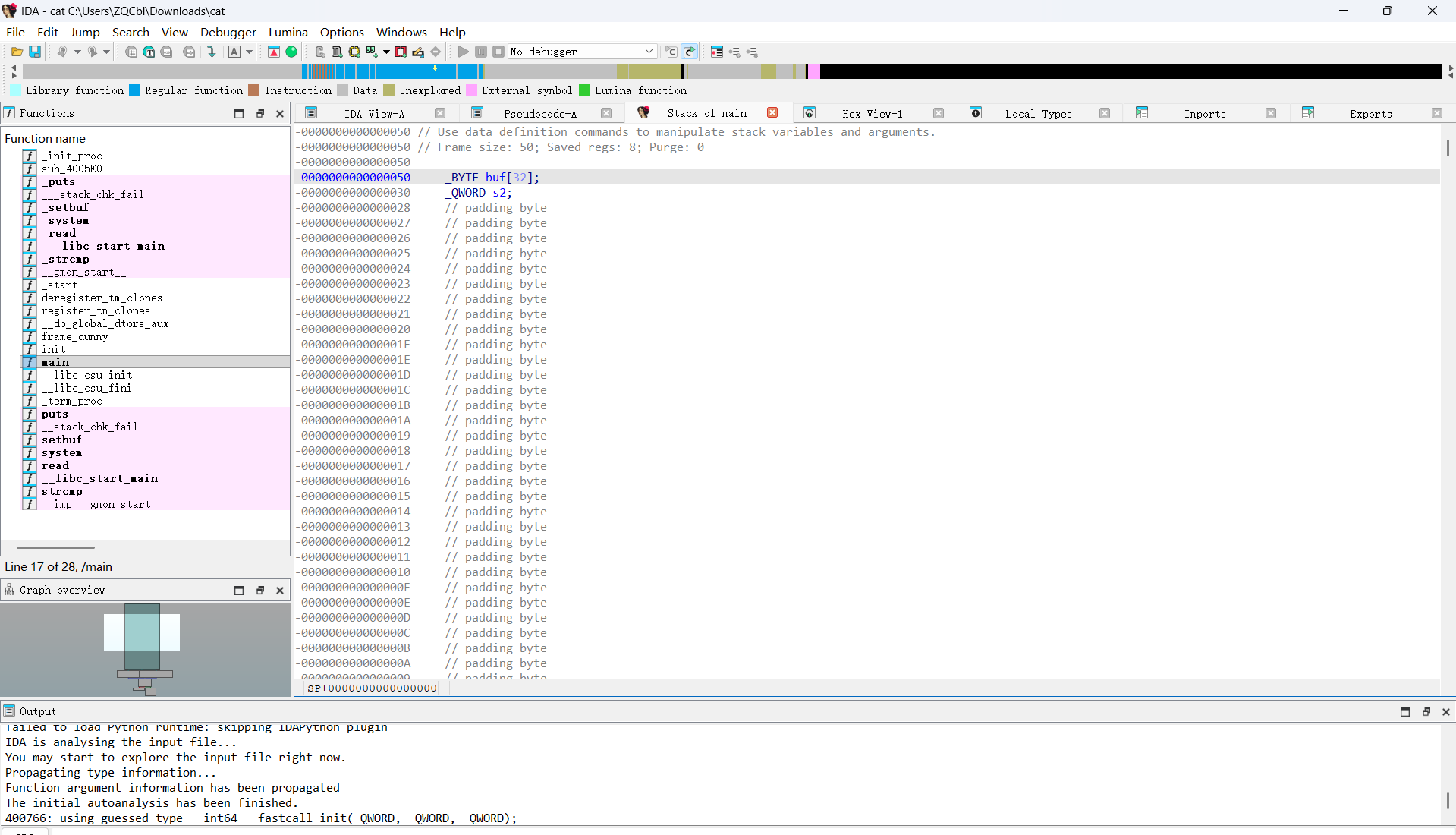Switch to the Hex View-1 tab
This screenshot has height=835, width=1456.
(x=872, y=114)
